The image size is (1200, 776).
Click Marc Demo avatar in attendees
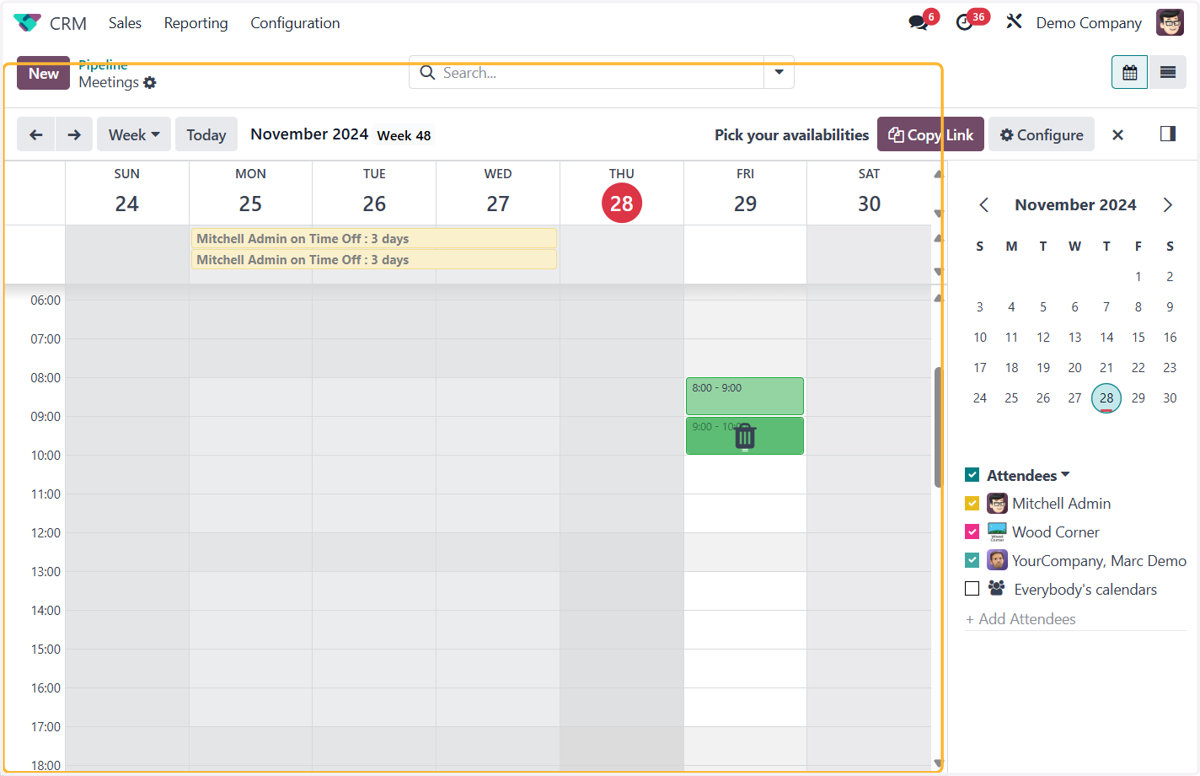pyautogui.click(x=997, y=560)
